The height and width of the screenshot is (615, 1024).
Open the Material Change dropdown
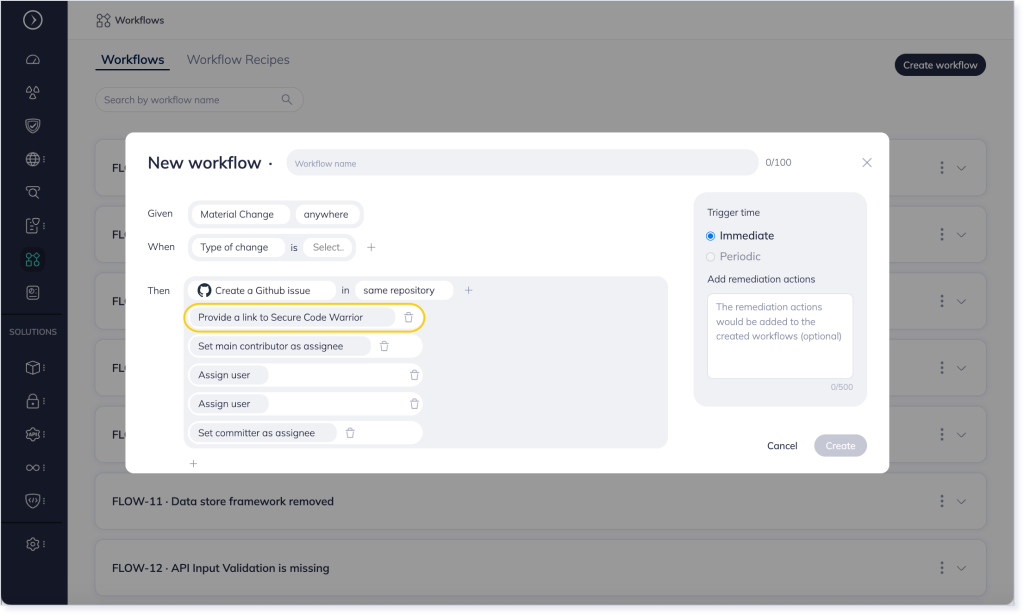click(x=240, y=214)
